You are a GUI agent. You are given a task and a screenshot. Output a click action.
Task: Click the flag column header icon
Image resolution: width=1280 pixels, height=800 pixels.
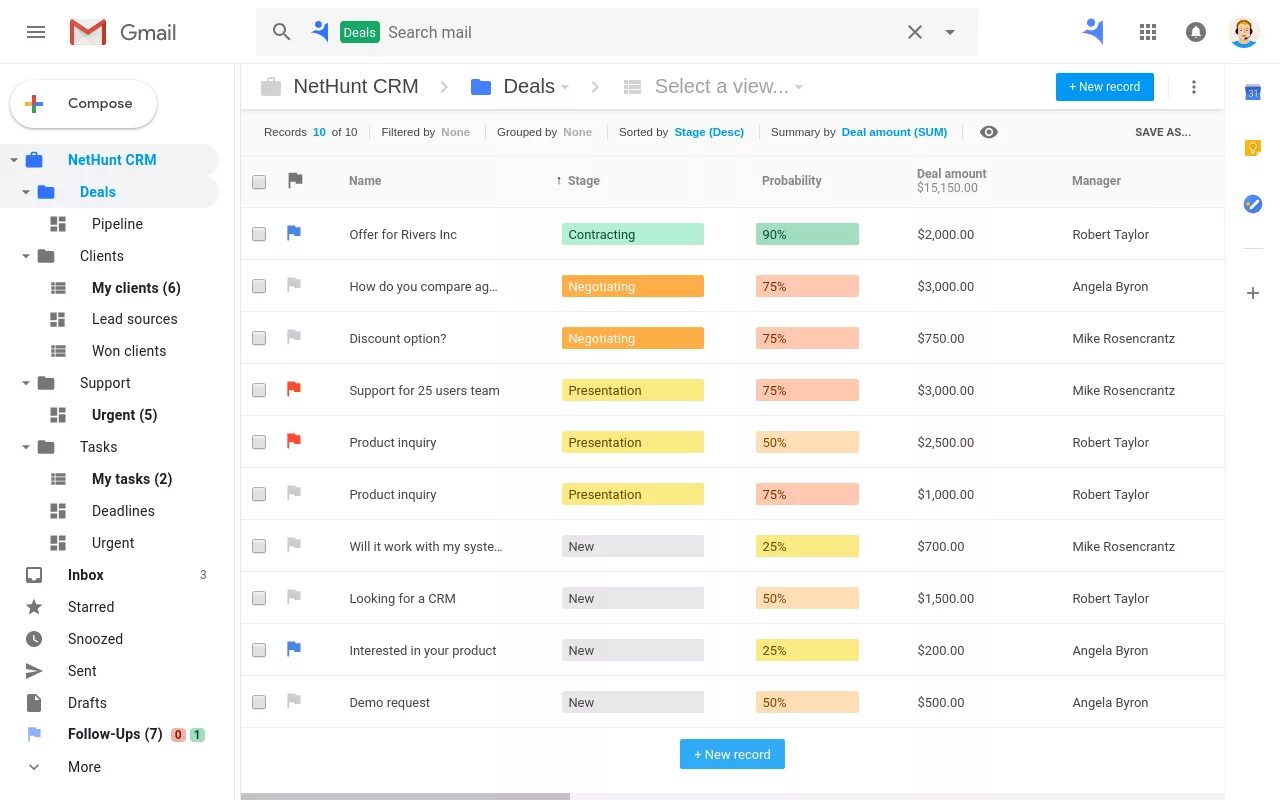294,180
